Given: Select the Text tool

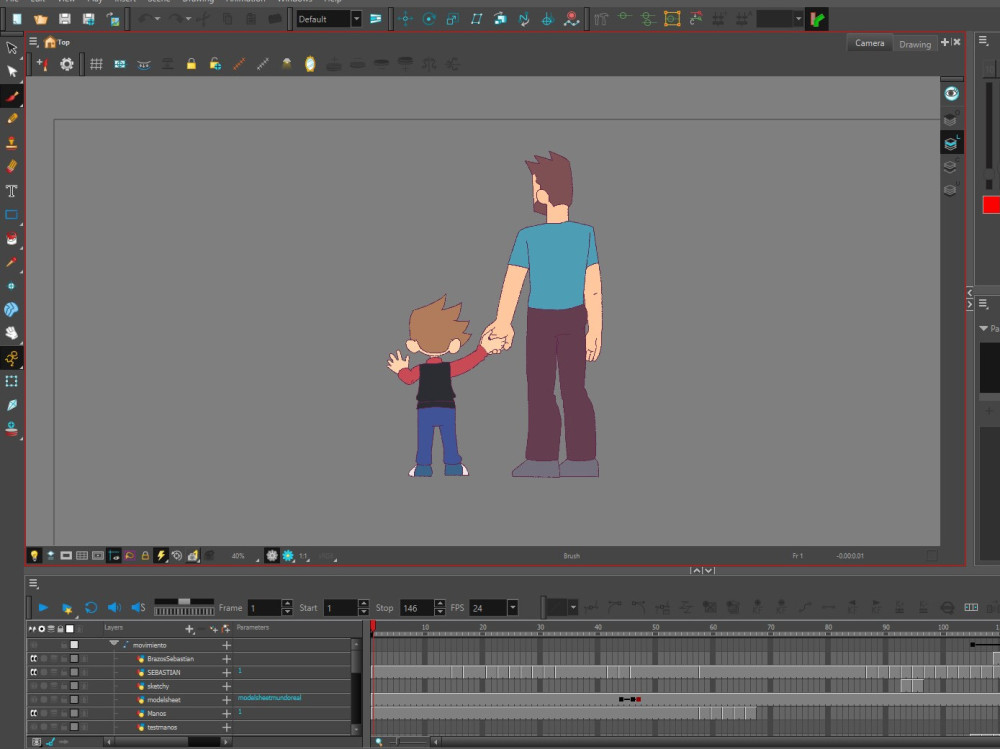Looking at the screenshot, I should (x=11, y=191).
